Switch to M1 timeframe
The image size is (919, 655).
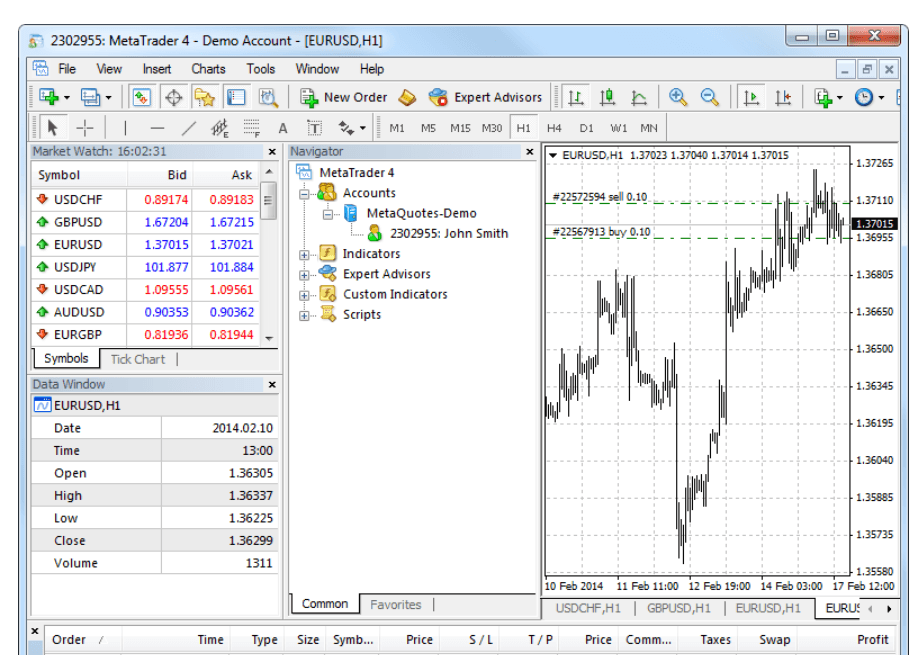point(397,128)
